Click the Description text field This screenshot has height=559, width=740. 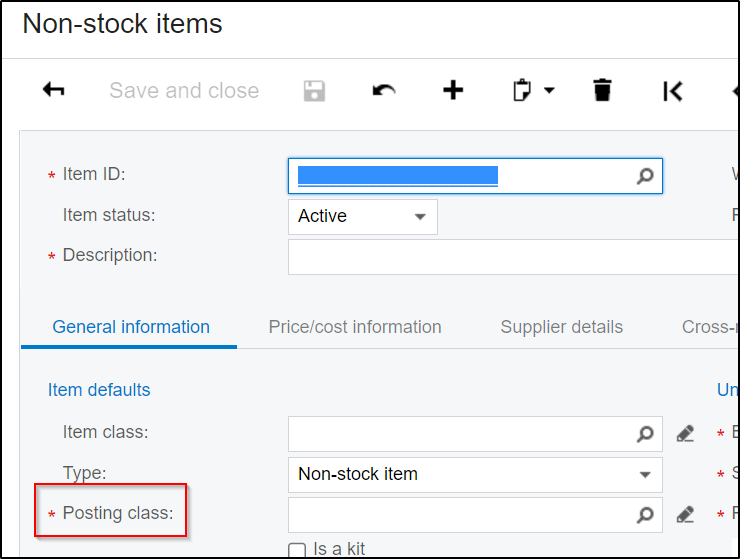[512, 257]
